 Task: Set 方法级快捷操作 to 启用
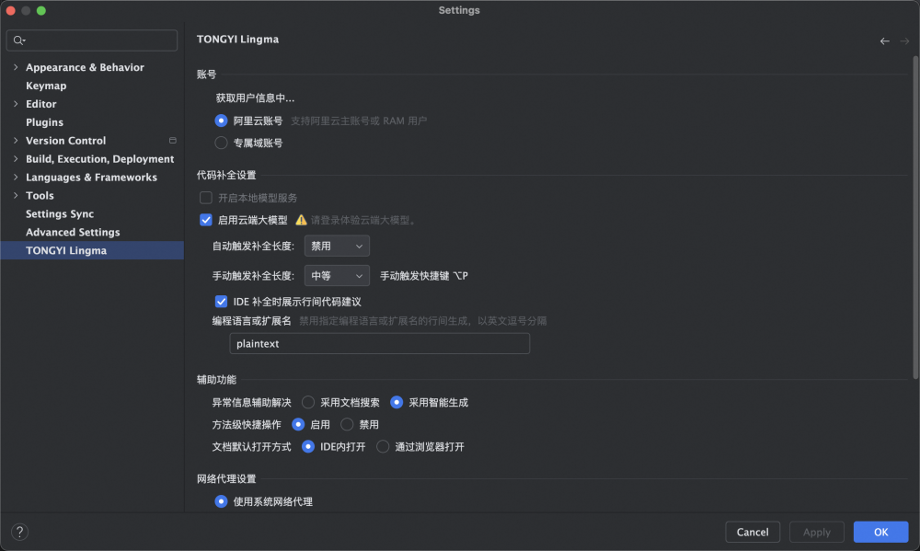coord(298,425)
